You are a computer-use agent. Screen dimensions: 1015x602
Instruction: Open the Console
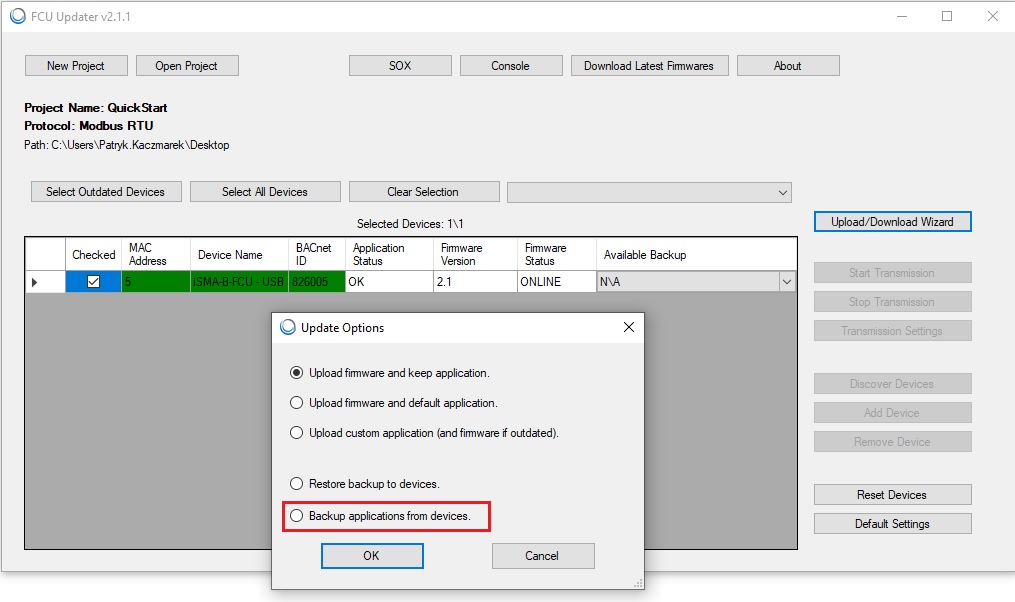(x=510, y=66)
